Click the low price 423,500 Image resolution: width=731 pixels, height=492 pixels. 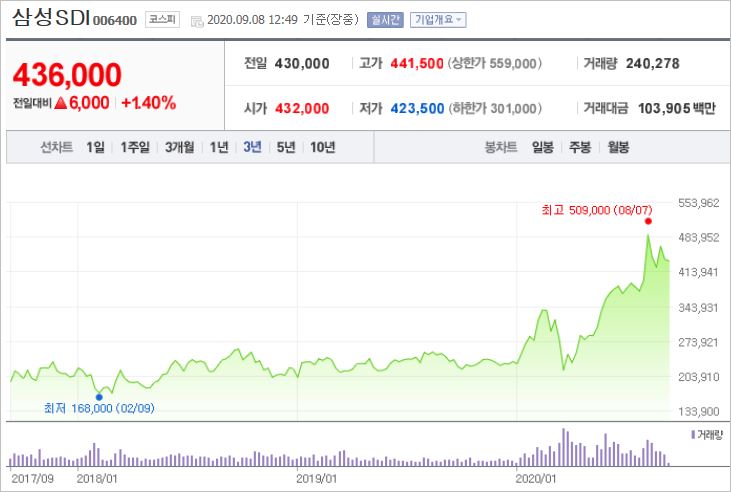coord(417,109)
